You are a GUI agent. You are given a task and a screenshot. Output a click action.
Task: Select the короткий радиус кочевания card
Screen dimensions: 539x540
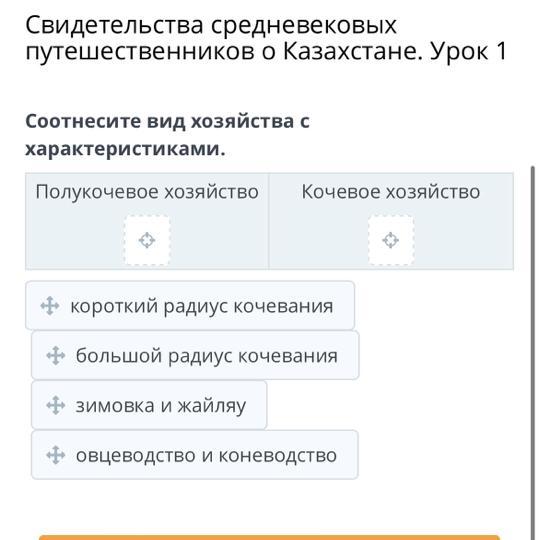coord(190,305)
